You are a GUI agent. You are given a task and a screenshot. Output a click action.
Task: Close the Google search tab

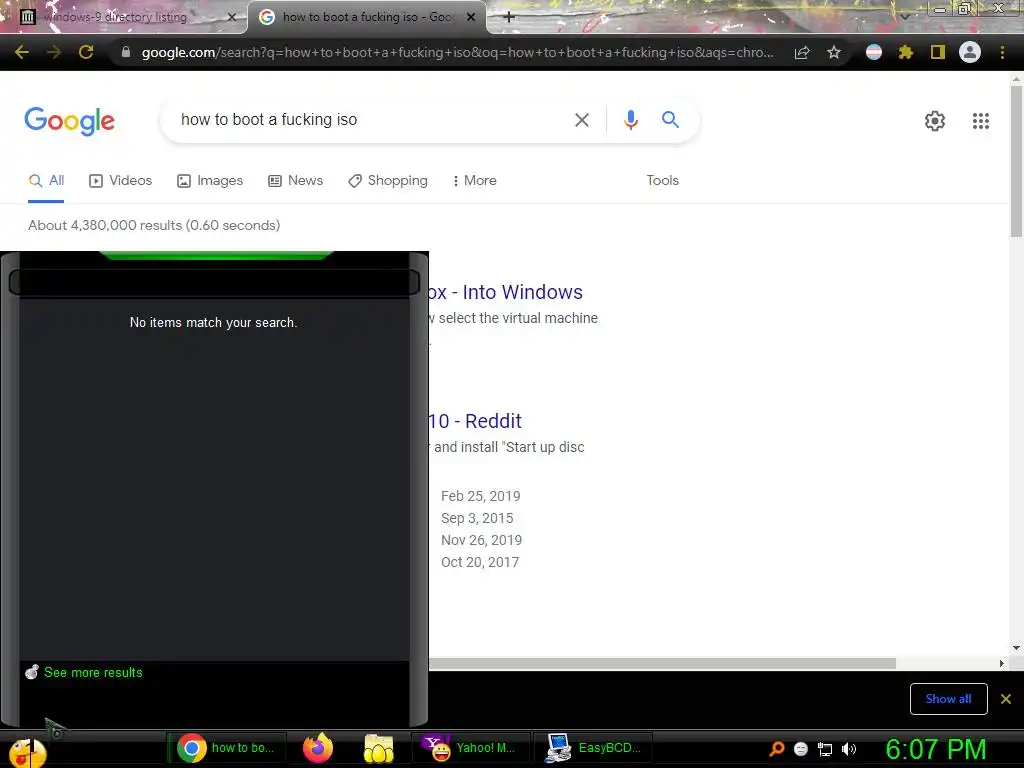(471, 17)
